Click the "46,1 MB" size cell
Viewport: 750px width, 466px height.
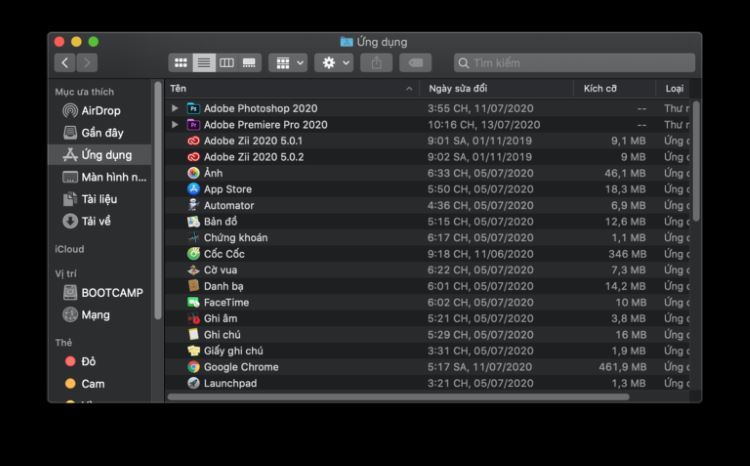(625, 173)
